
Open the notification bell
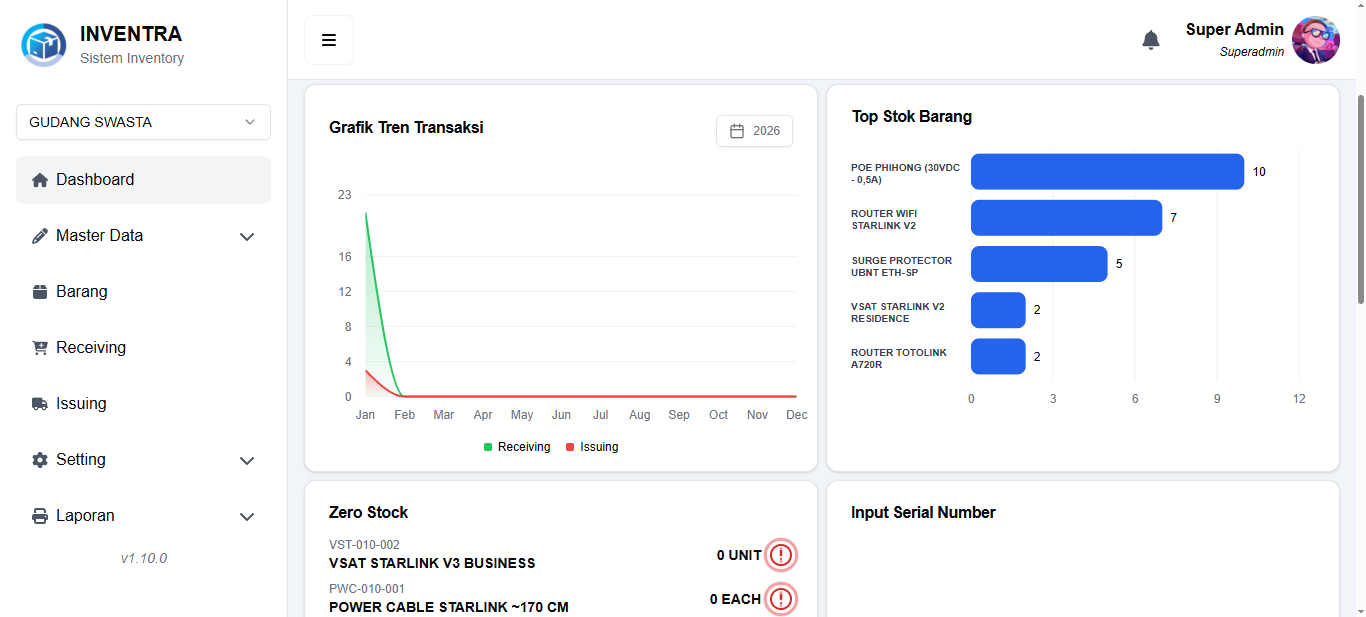(x=1151, y=39)
